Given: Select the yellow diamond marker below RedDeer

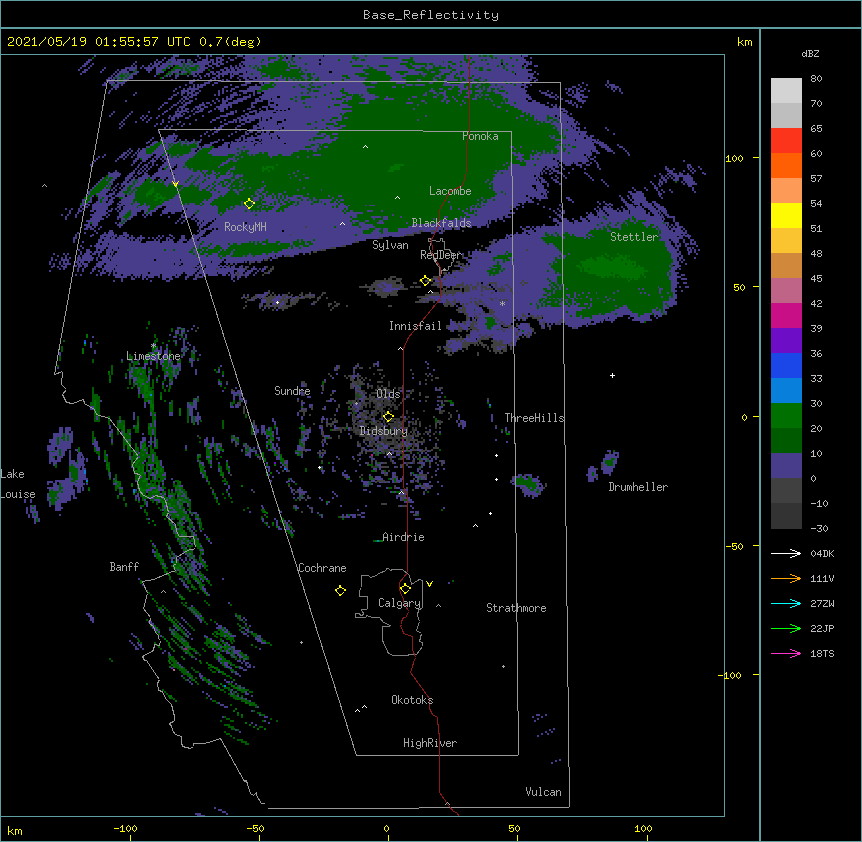Looking at the screenshot, I should point(425,281).
